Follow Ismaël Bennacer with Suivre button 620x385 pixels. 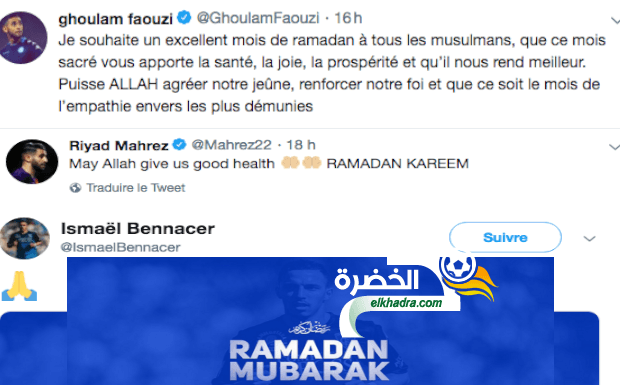click(505, 237)
